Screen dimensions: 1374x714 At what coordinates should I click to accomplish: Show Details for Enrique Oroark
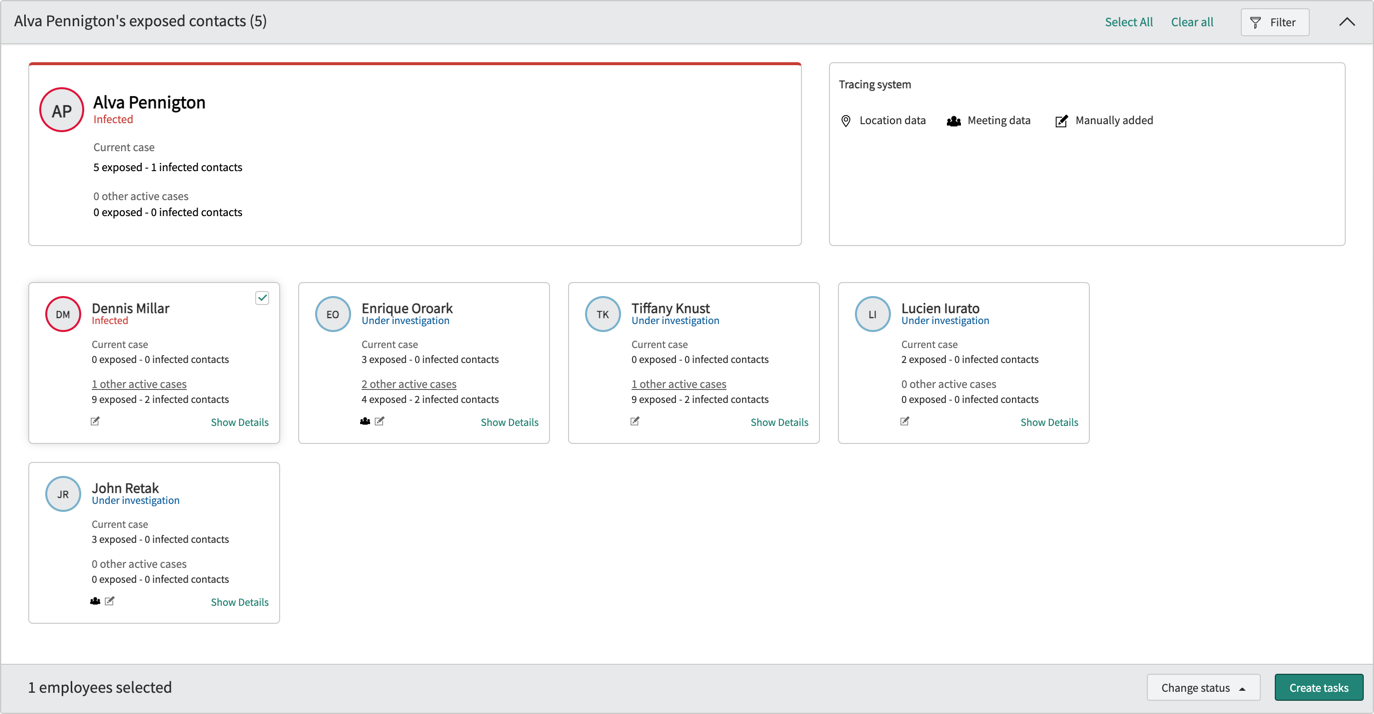(x=510, y=422)
